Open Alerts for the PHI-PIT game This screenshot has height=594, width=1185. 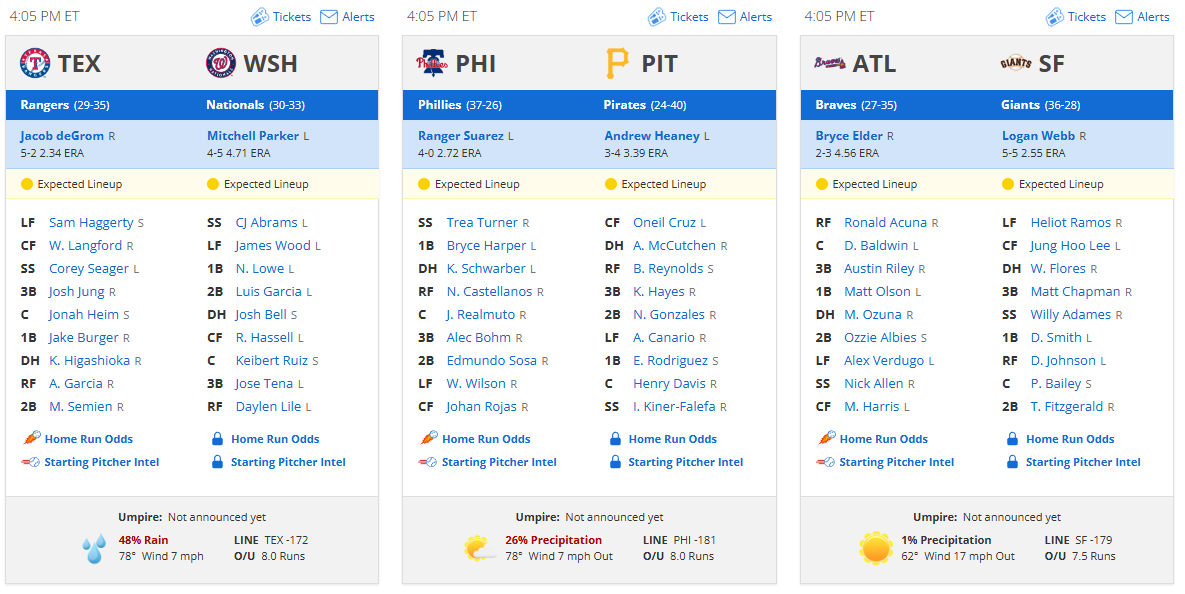[x=756, y=17]
